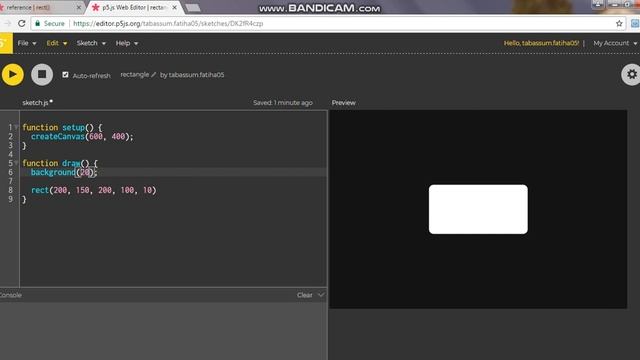Click the white rectangle in preview

(x=478, y=209)
